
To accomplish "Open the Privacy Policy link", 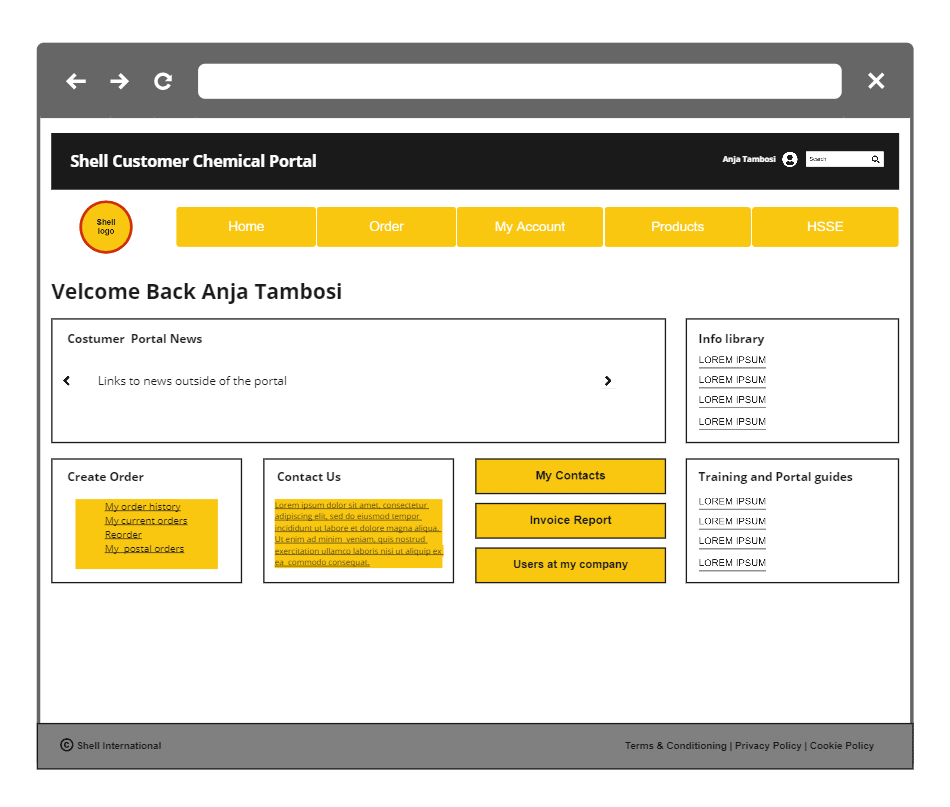I will [x=768, y=745].
